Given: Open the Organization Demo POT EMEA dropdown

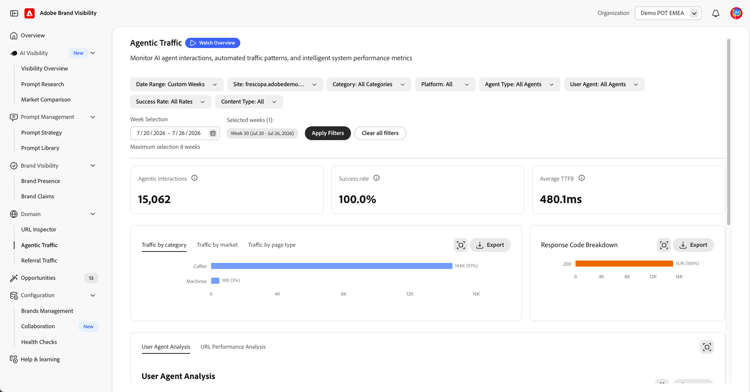Looking at the screenshot, I should click(668, 13).
